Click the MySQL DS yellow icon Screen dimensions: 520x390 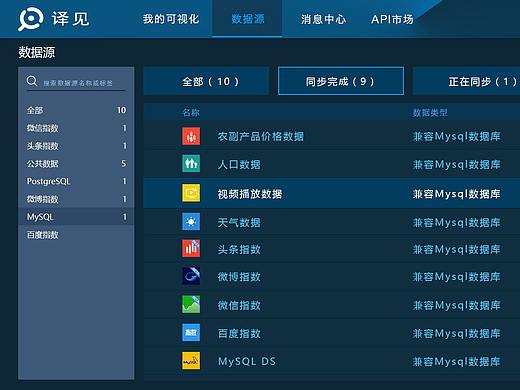coord(191,361)
